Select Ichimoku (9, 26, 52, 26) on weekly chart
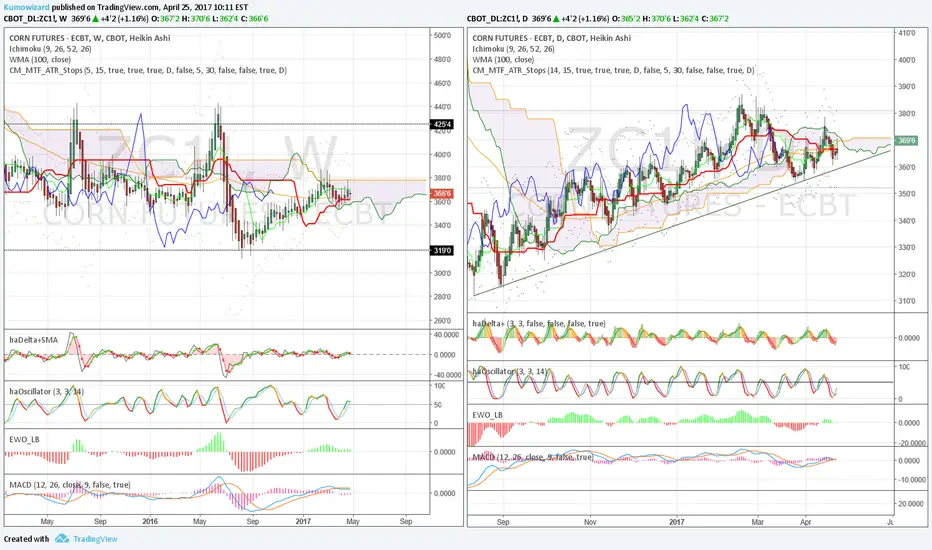932x550 pixels. pos(50,49)
